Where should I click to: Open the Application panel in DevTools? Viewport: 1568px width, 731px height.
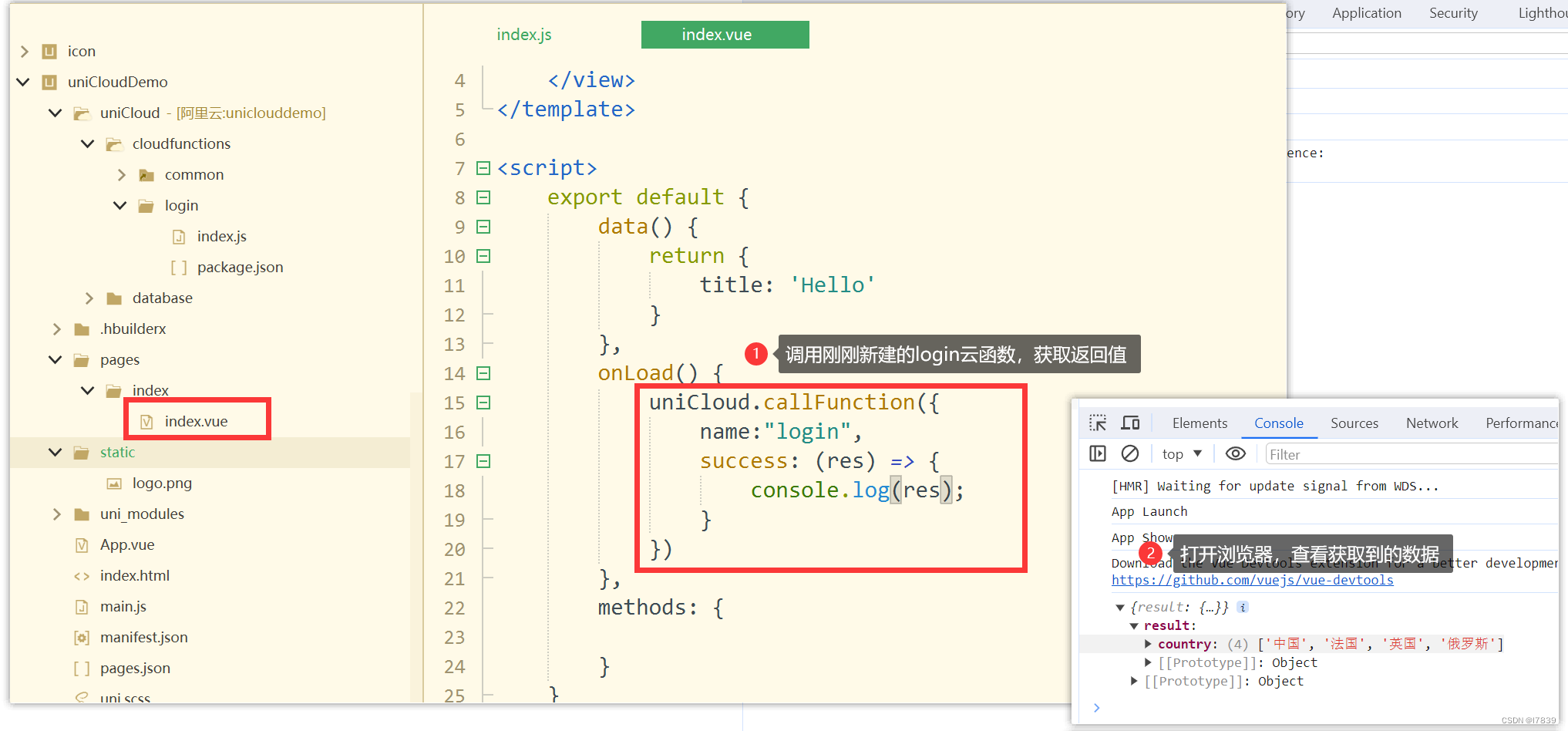point(1367,12)
